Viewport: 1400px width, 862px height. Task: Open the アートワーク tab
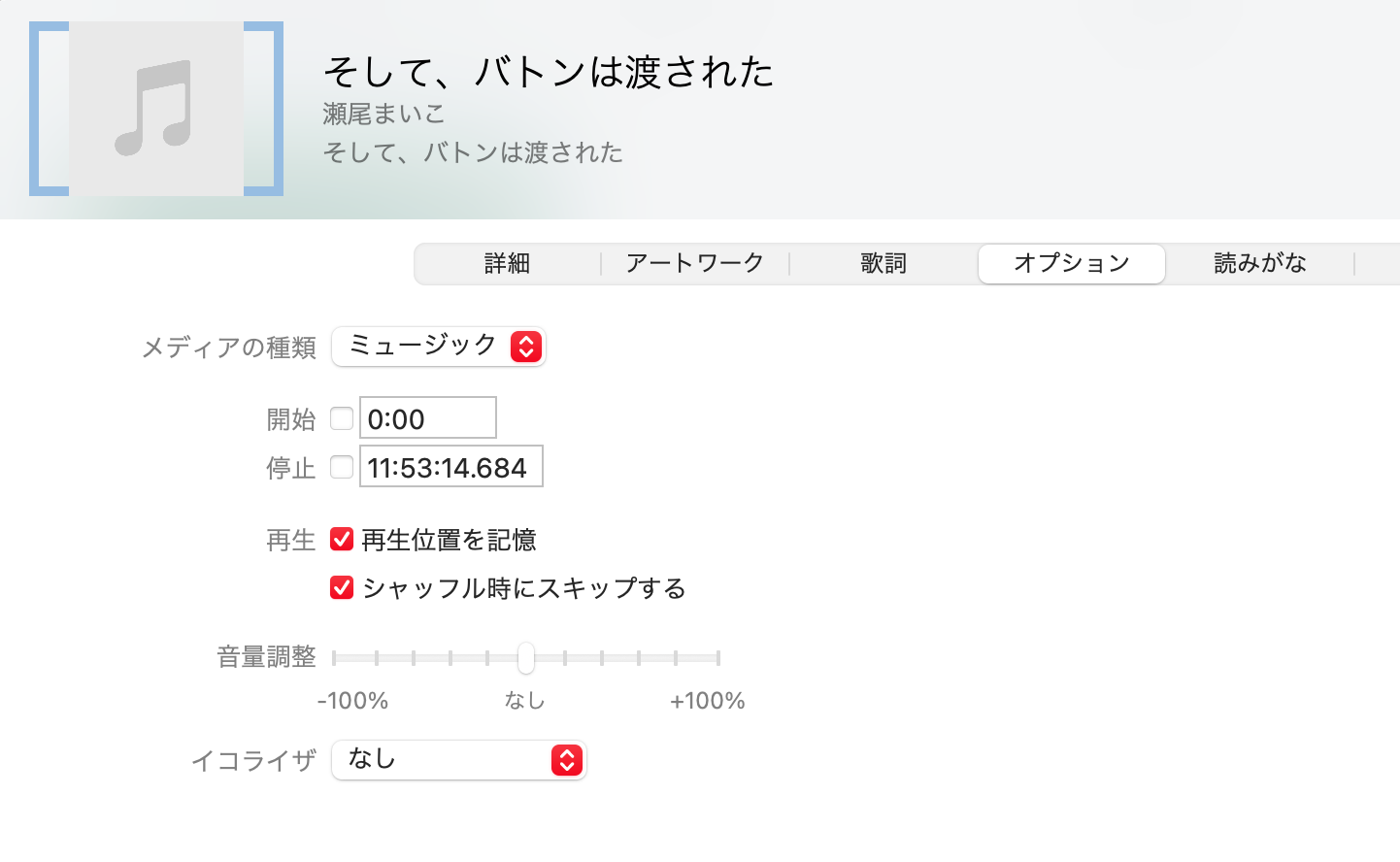point(695,263)
